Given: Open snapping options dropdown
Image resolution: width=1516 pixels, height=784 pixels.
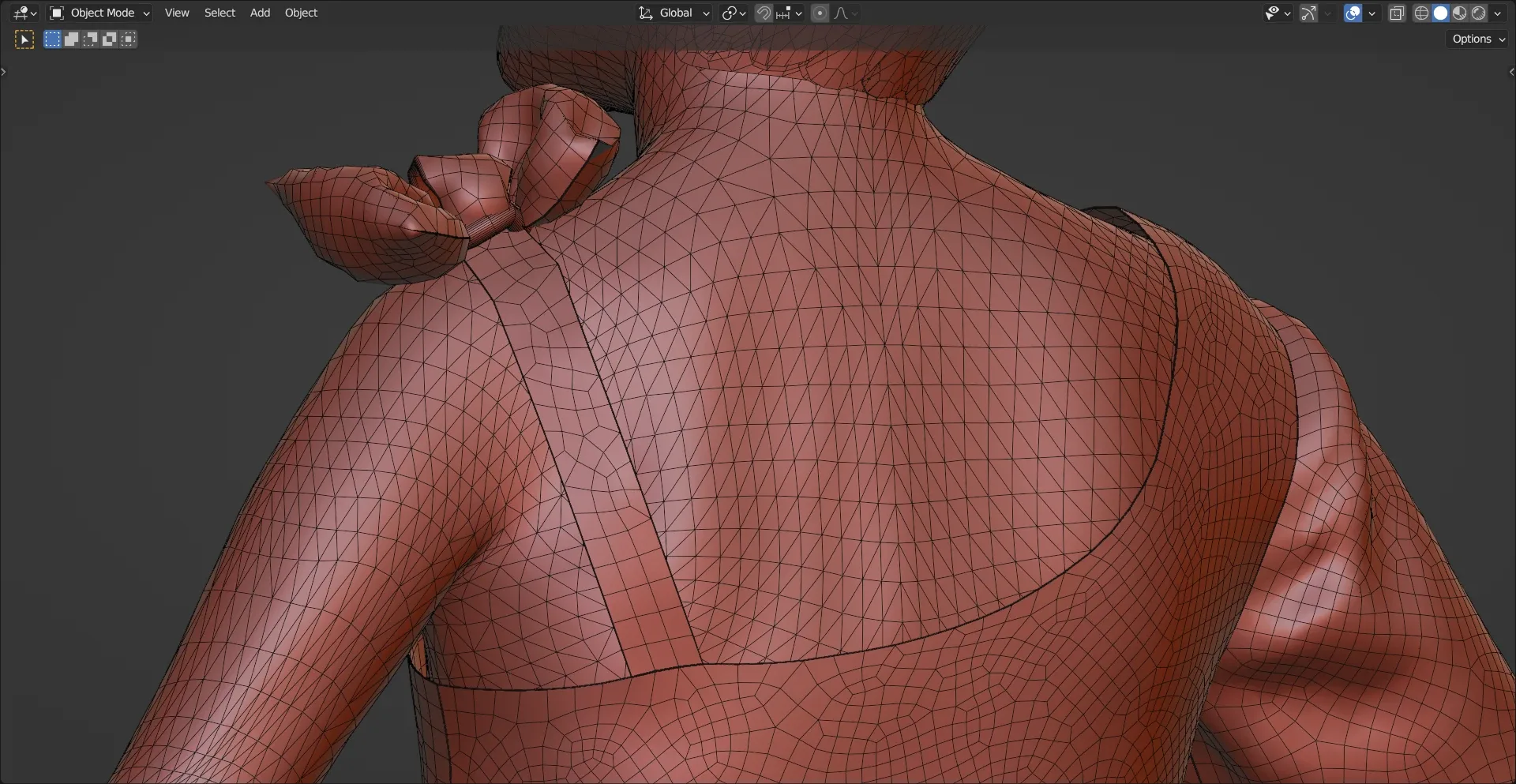Looking at the screenshot, I should point(789,13).
